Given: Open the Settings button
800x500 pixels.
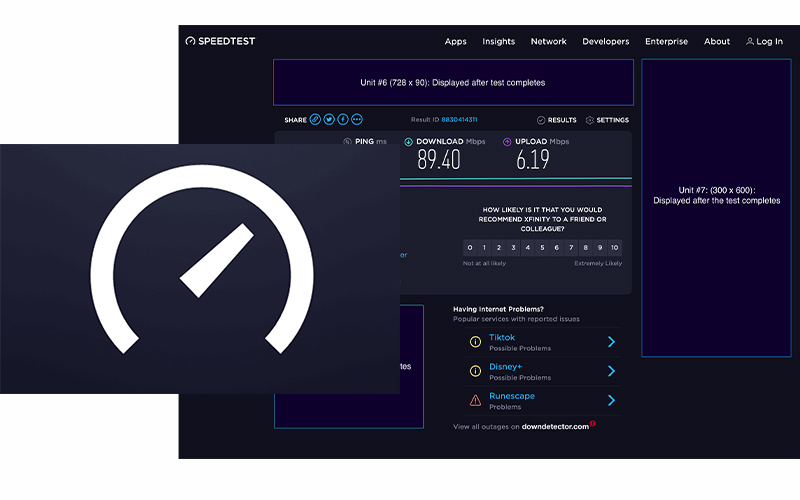Looking at the screenshot, I should click(x=607, y=120).
